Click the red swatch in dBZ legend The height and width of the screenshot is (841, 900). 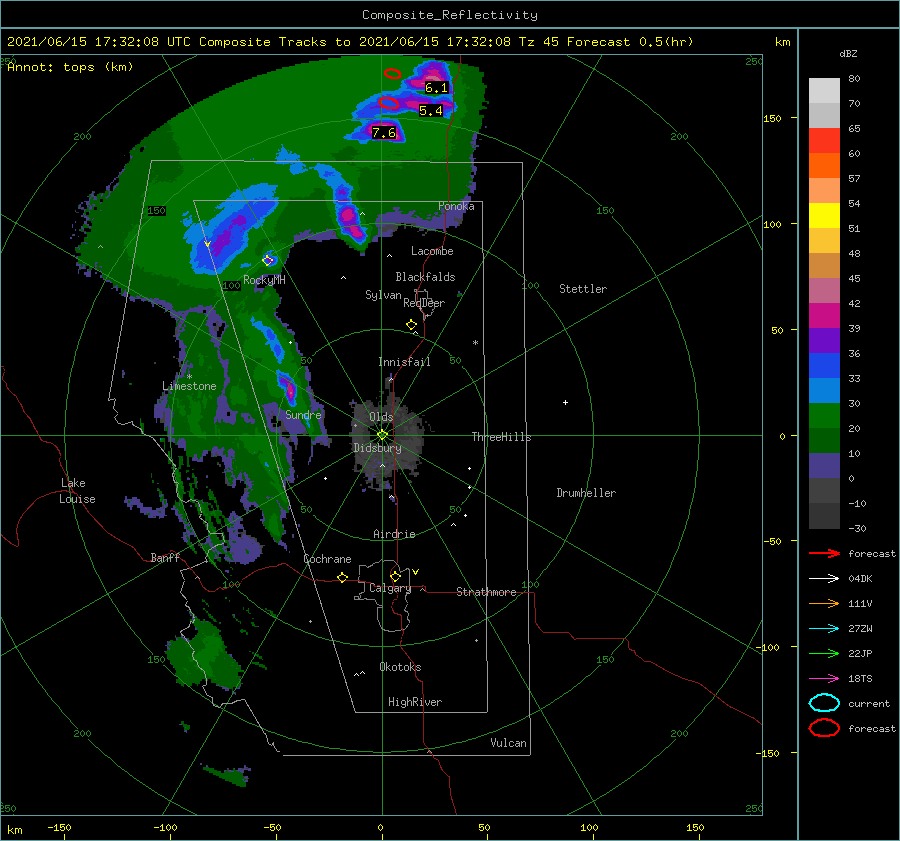tap(824, 141)
